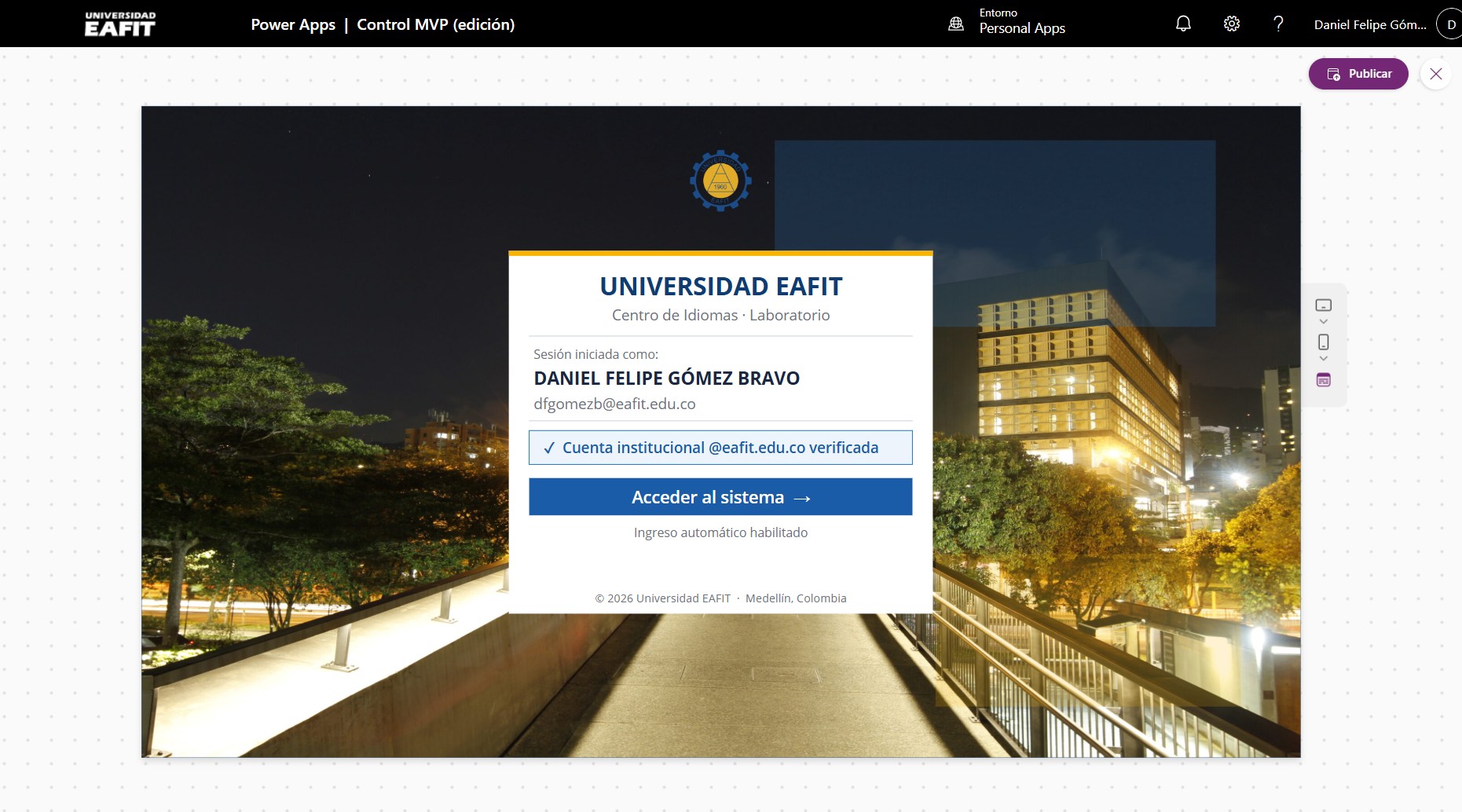Viewport: 1462px width, 812px height.
Task: Click the email dfgomezb@eafit.edu.co
Action: tap(614, 404)
